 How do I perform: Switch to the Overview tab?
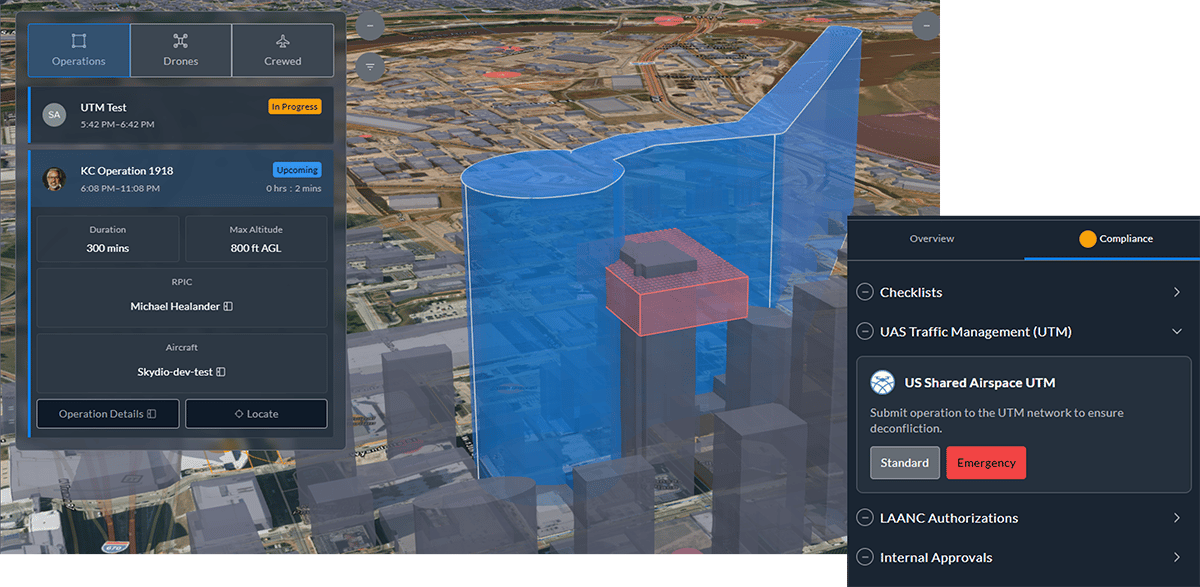point(932,239)
